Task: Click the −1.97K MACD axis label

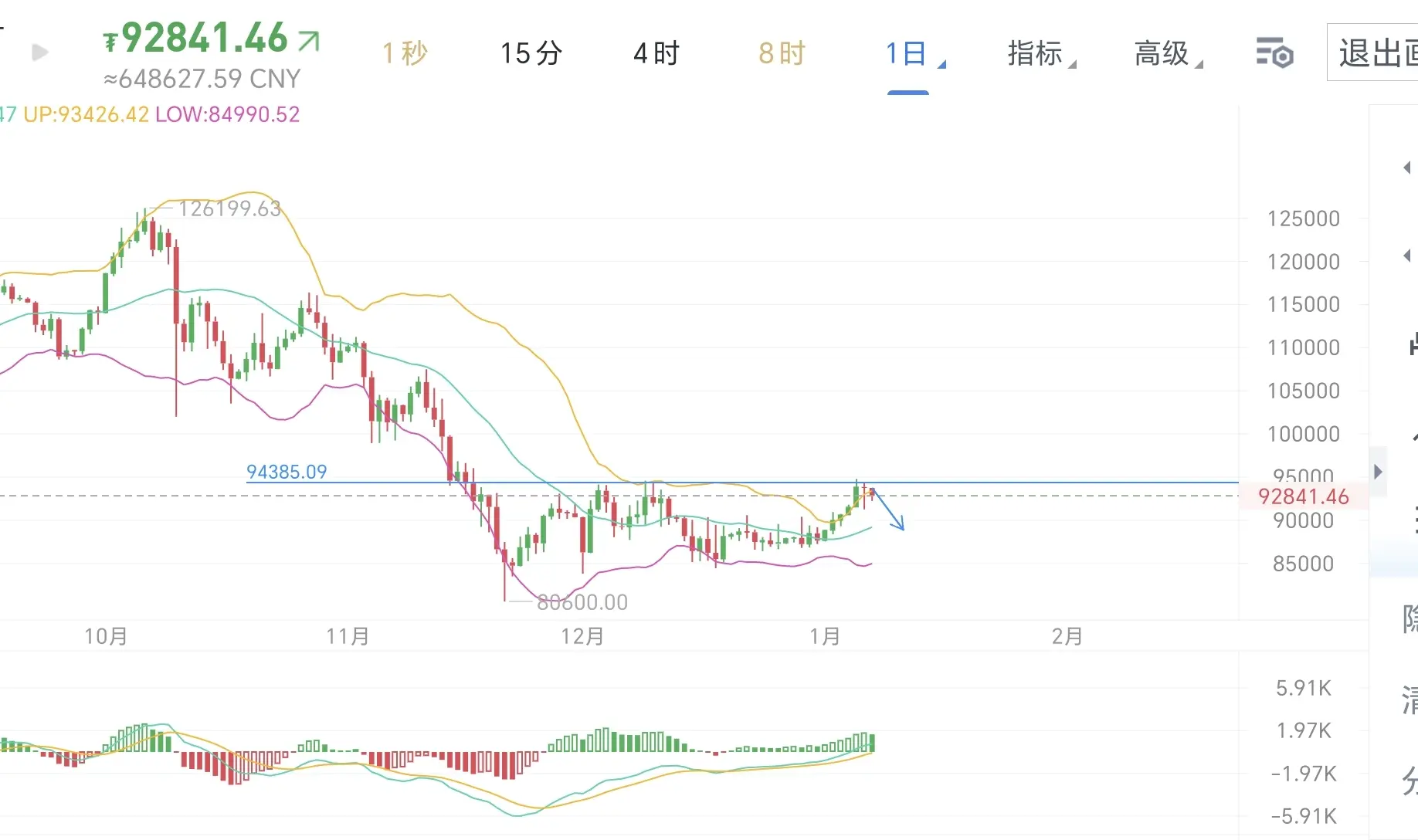Action: tap(1304, 774)
